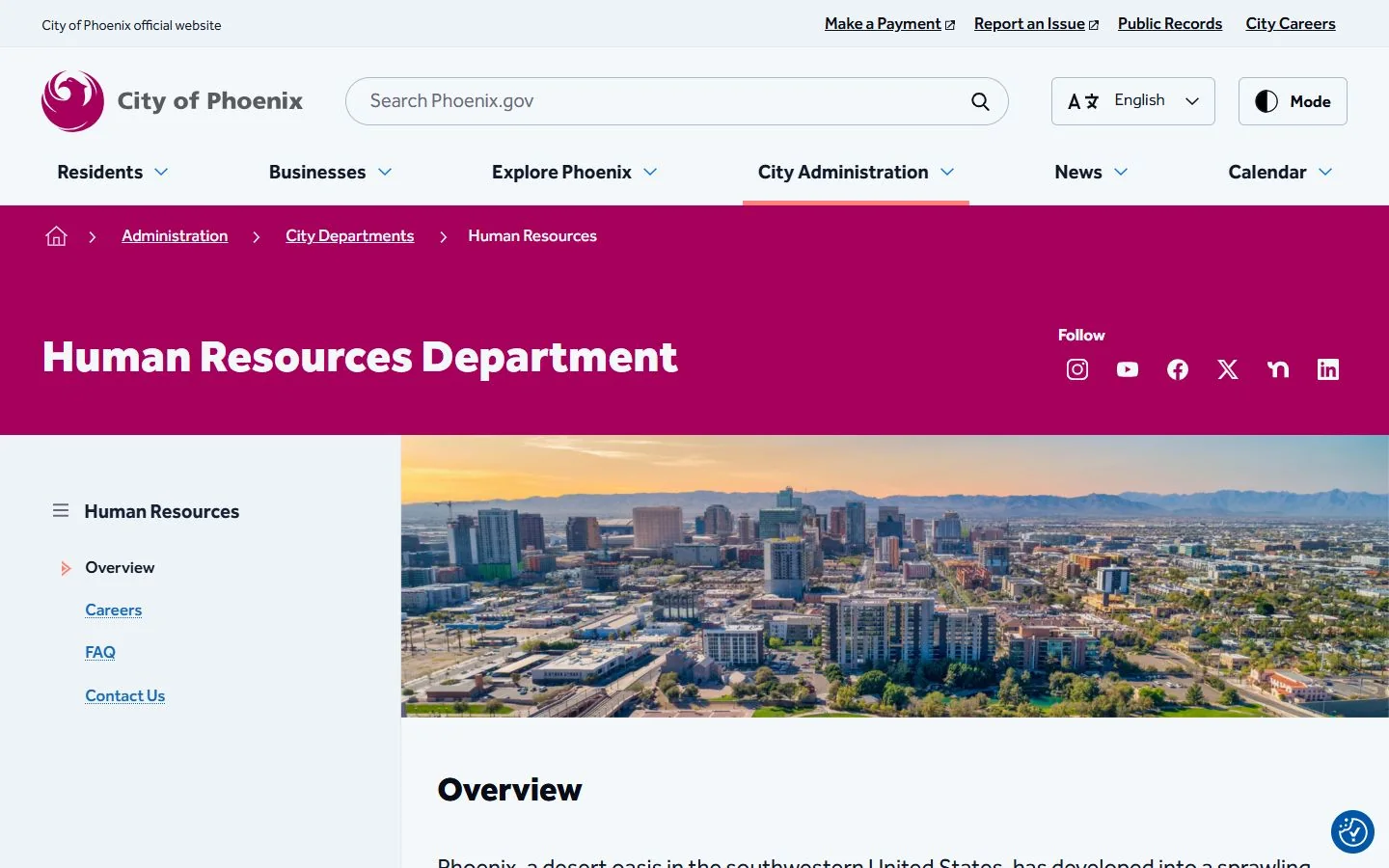Open the YouTube follow icon
Image resolution: width=1389 pixels, height=868 pixels.
pyautogui.click(x=1128, y=369)
